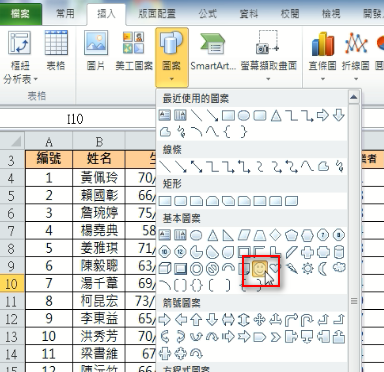The image size is (384, 372).
Task: Click the 姓名 header cell
Action: [99, 159]
